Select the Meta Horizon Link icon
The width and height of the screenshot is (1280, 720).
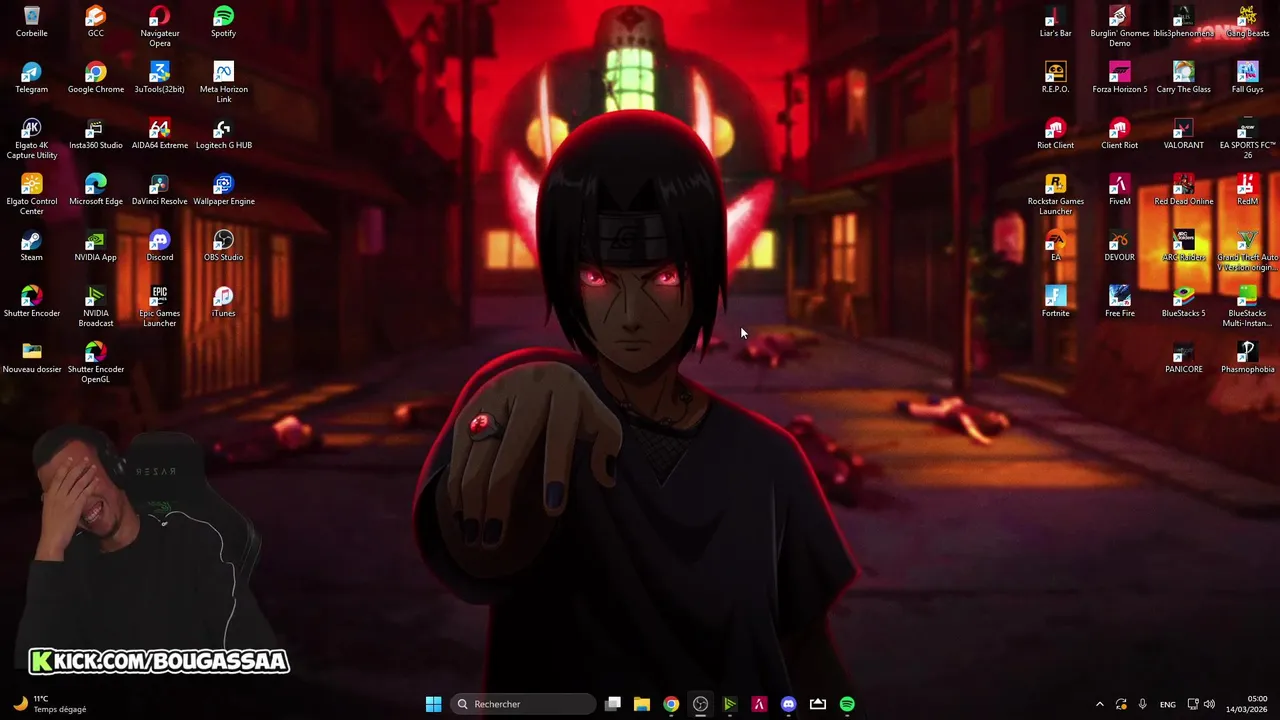[224, 82]
